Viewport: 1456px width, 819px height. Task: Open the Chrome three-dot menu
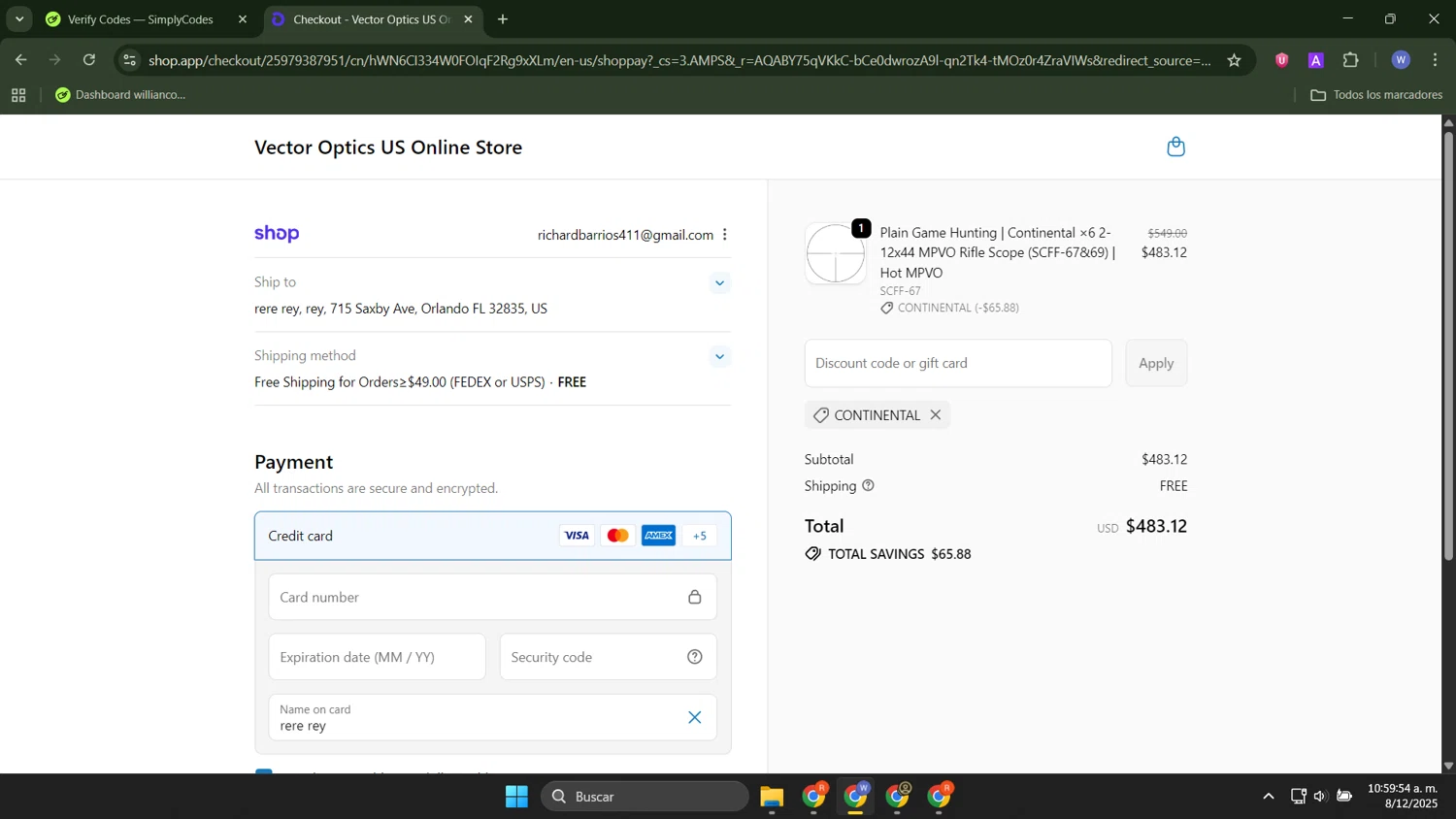coord(1436,60)
